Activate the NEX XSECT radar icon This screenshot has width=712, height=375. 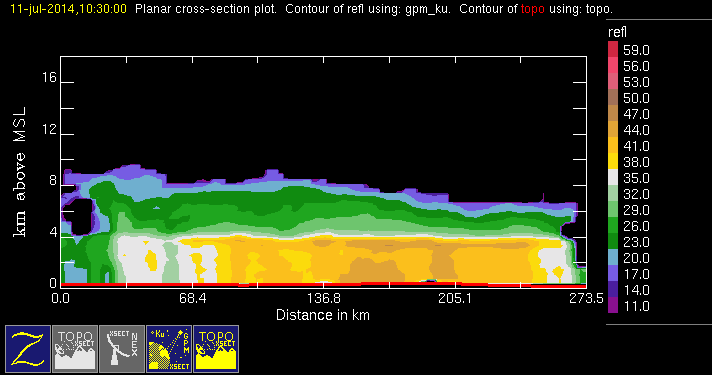click(122, 349)
